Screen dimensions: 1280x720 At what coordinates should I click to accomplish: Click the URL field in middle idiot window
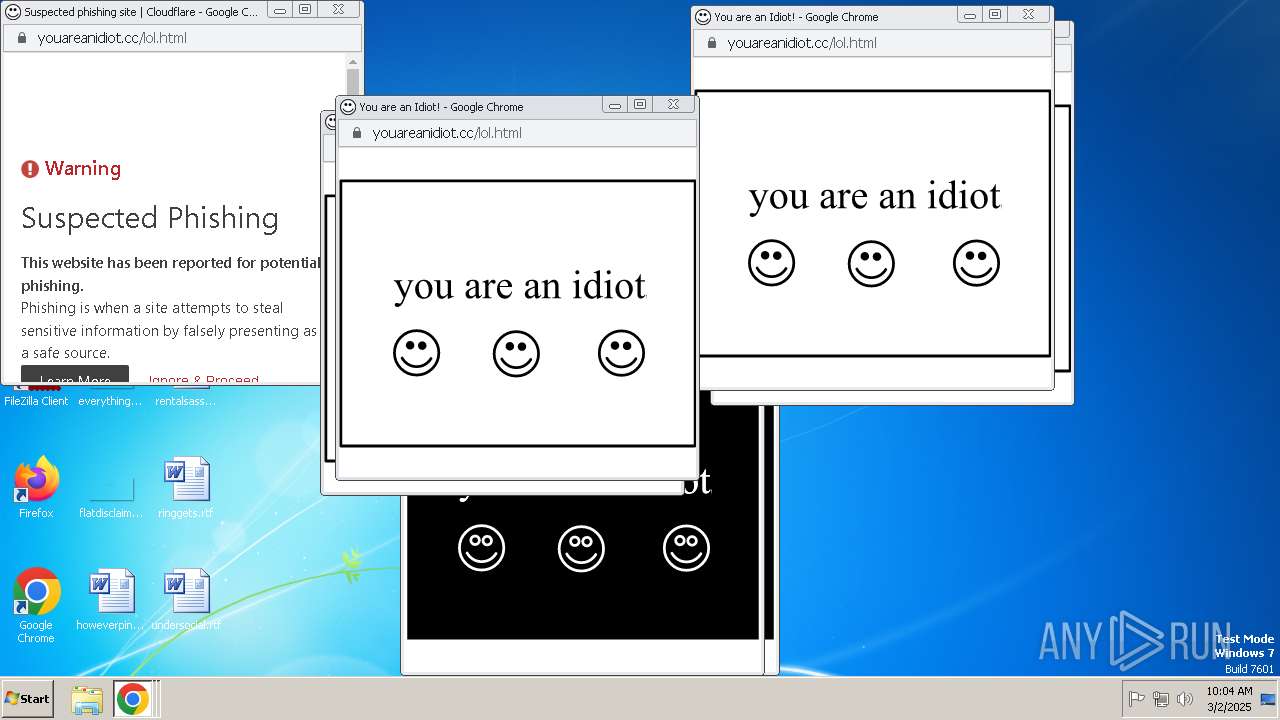click(x=517, y=133)
